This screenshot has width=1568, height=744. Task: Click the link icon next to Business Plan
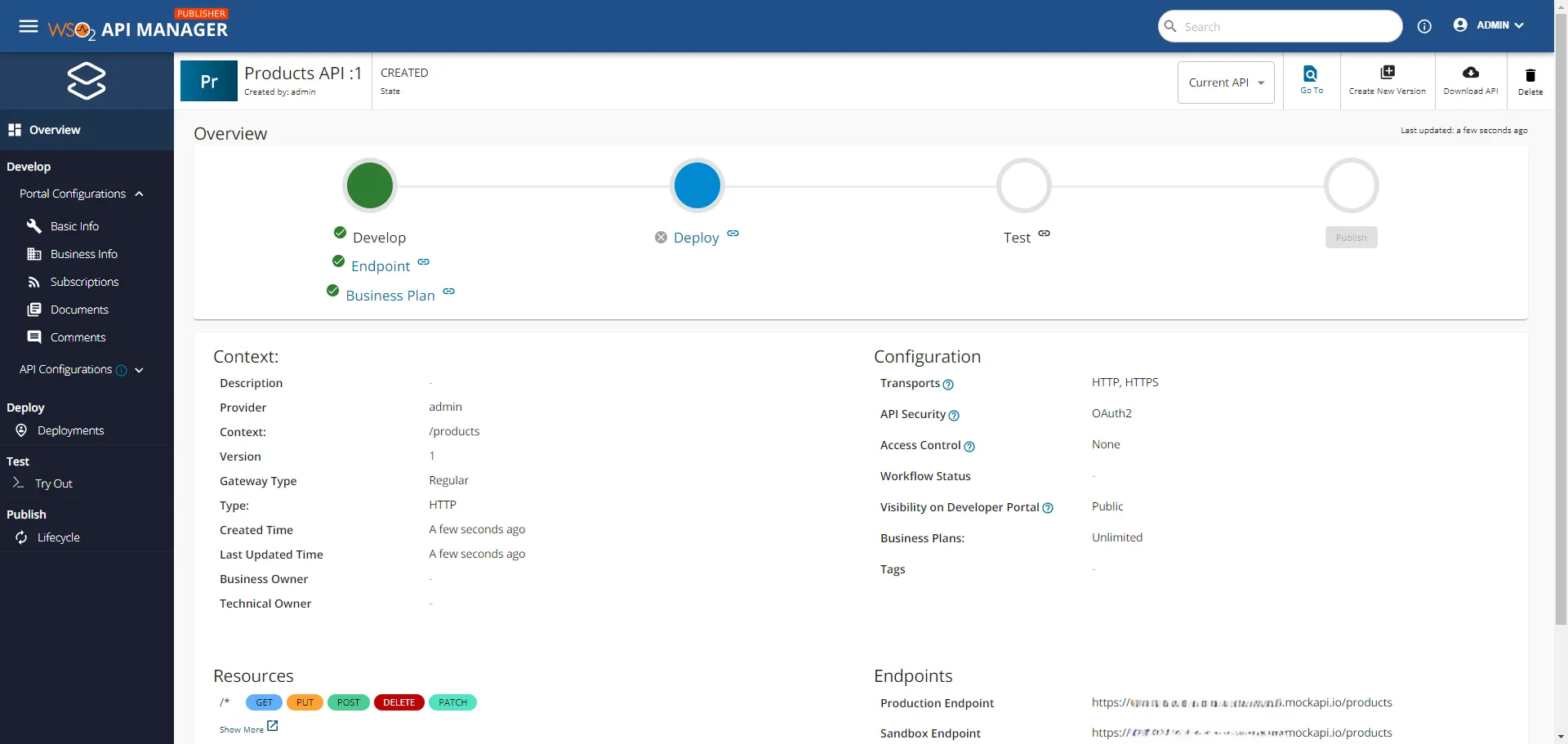(448, 292)
